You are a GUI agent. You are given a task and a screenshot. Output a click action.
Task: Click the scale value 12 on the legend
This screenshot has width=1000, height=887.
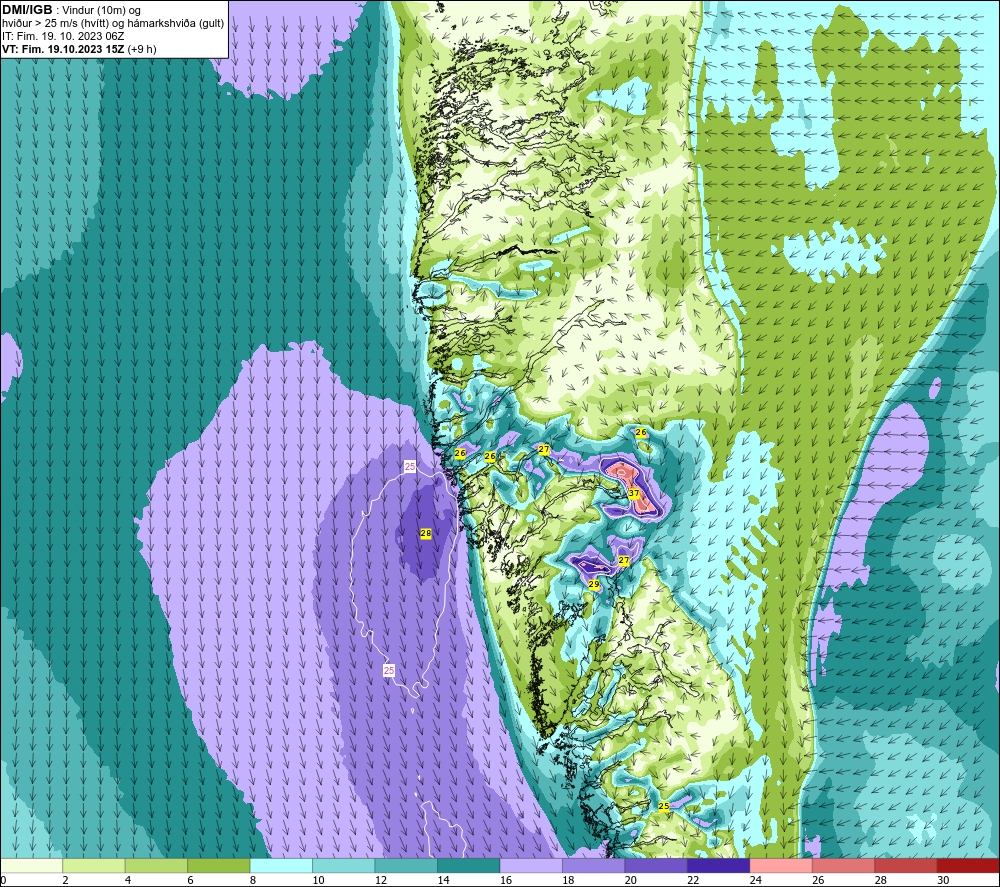coord(381,880)
